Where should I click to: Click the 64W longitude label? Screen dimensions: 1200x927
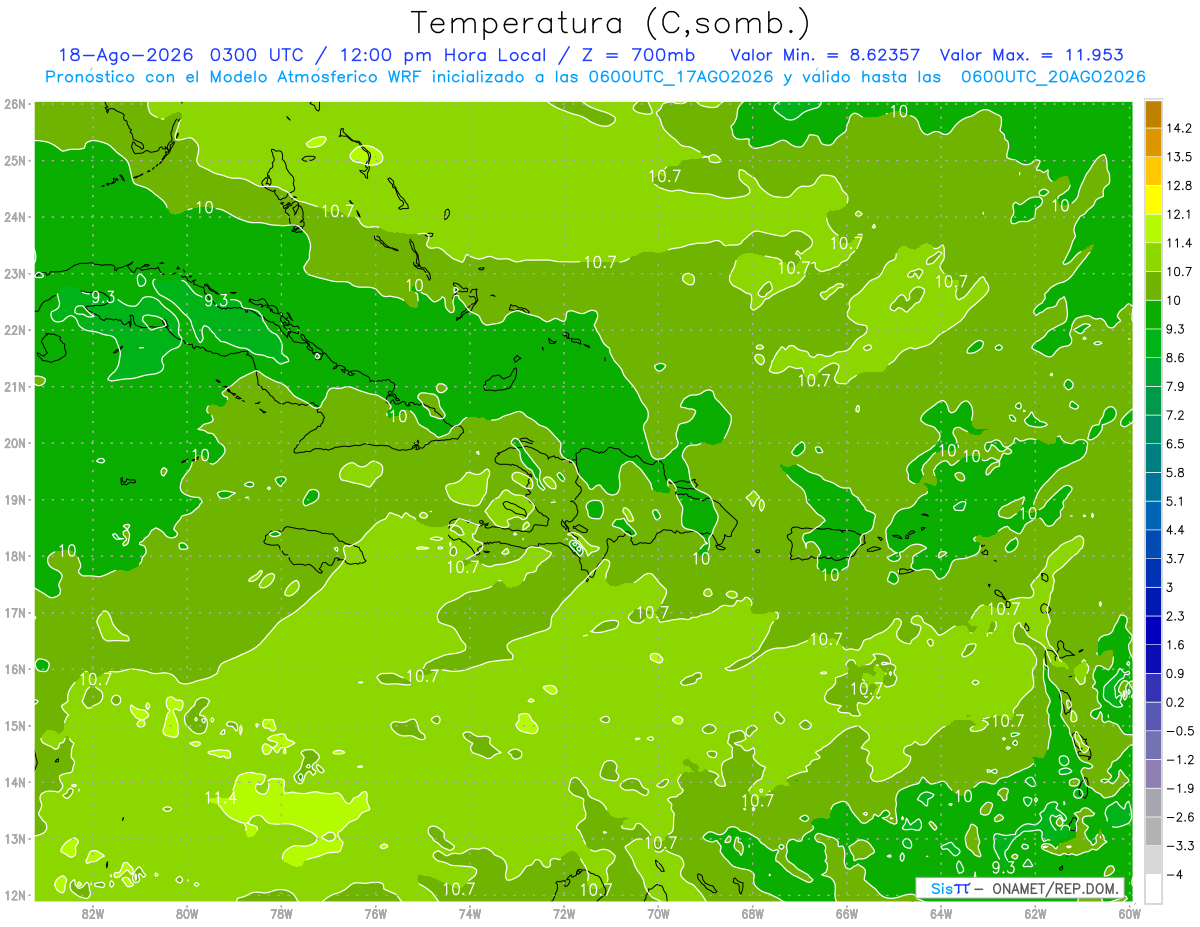[x=941, y=913]
